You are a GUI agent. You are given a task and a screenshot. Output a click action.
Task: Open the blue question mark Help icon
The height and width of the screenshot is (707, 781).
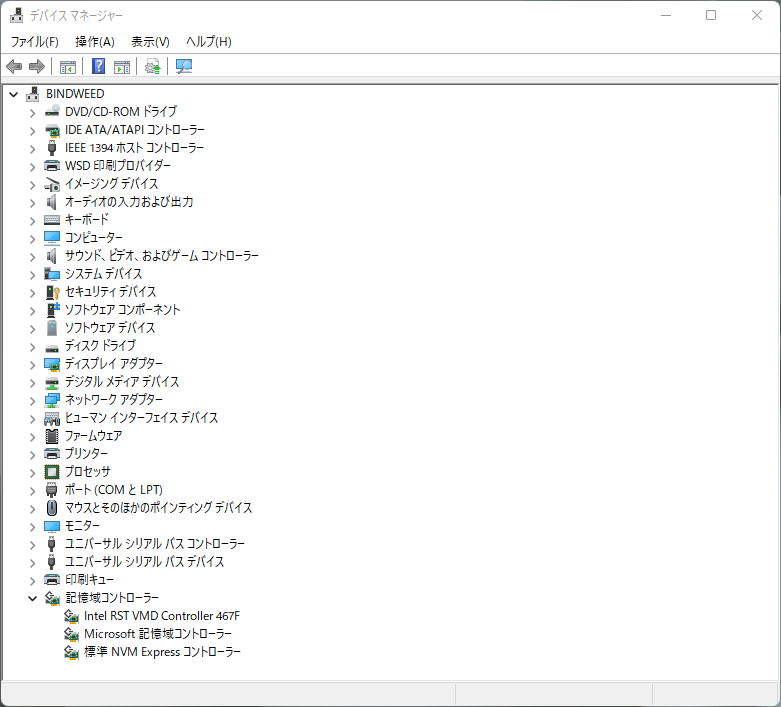[x=99, y=66]
